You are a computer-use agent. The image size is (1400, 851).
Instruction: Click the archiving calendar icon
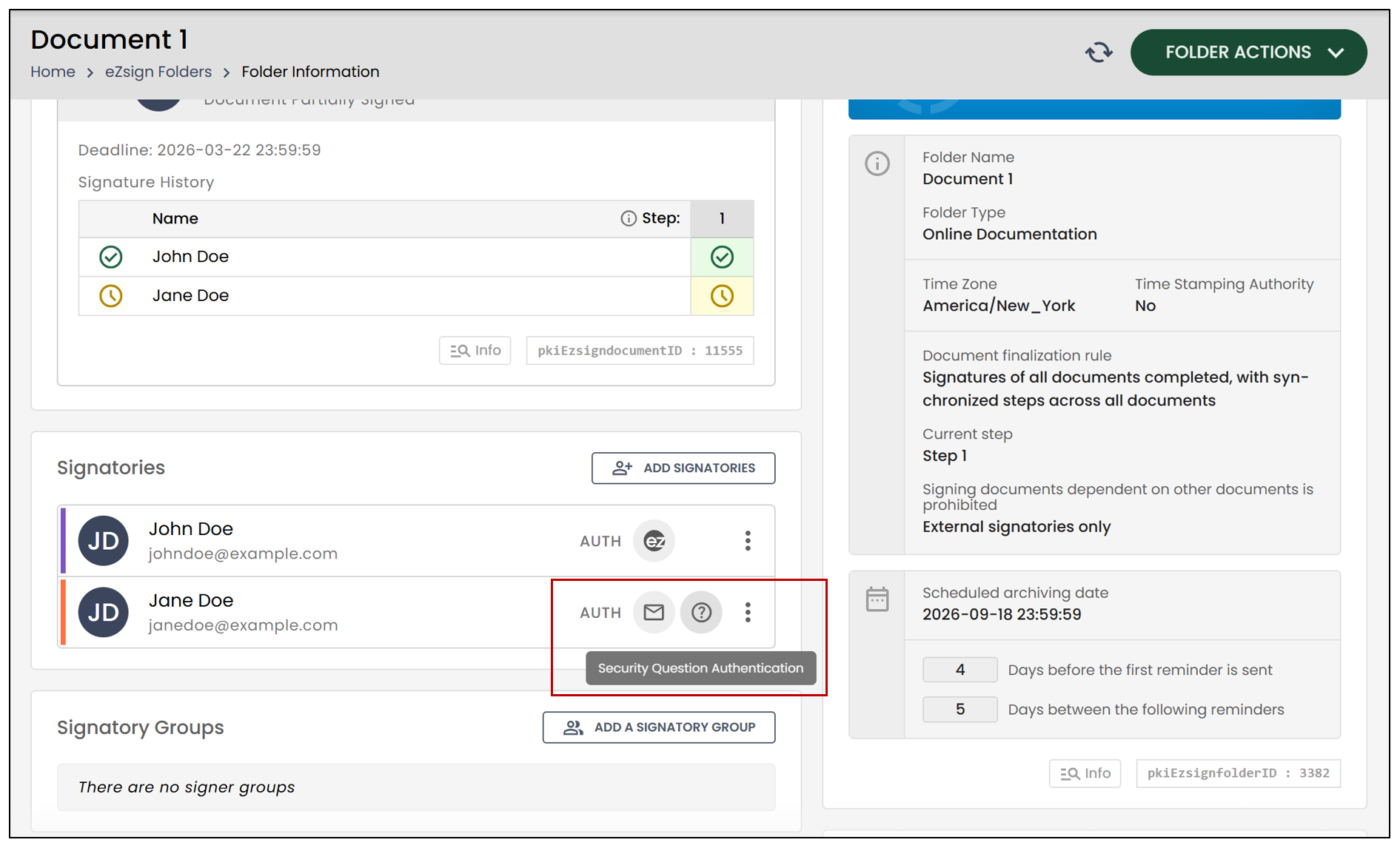coord(877,599)
